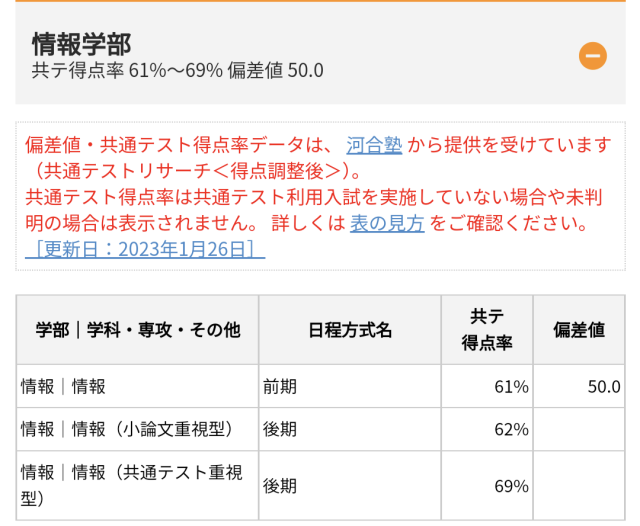640x526 pixels.
Task: Click the 62% score cell
Action: (x=508, y=429)
